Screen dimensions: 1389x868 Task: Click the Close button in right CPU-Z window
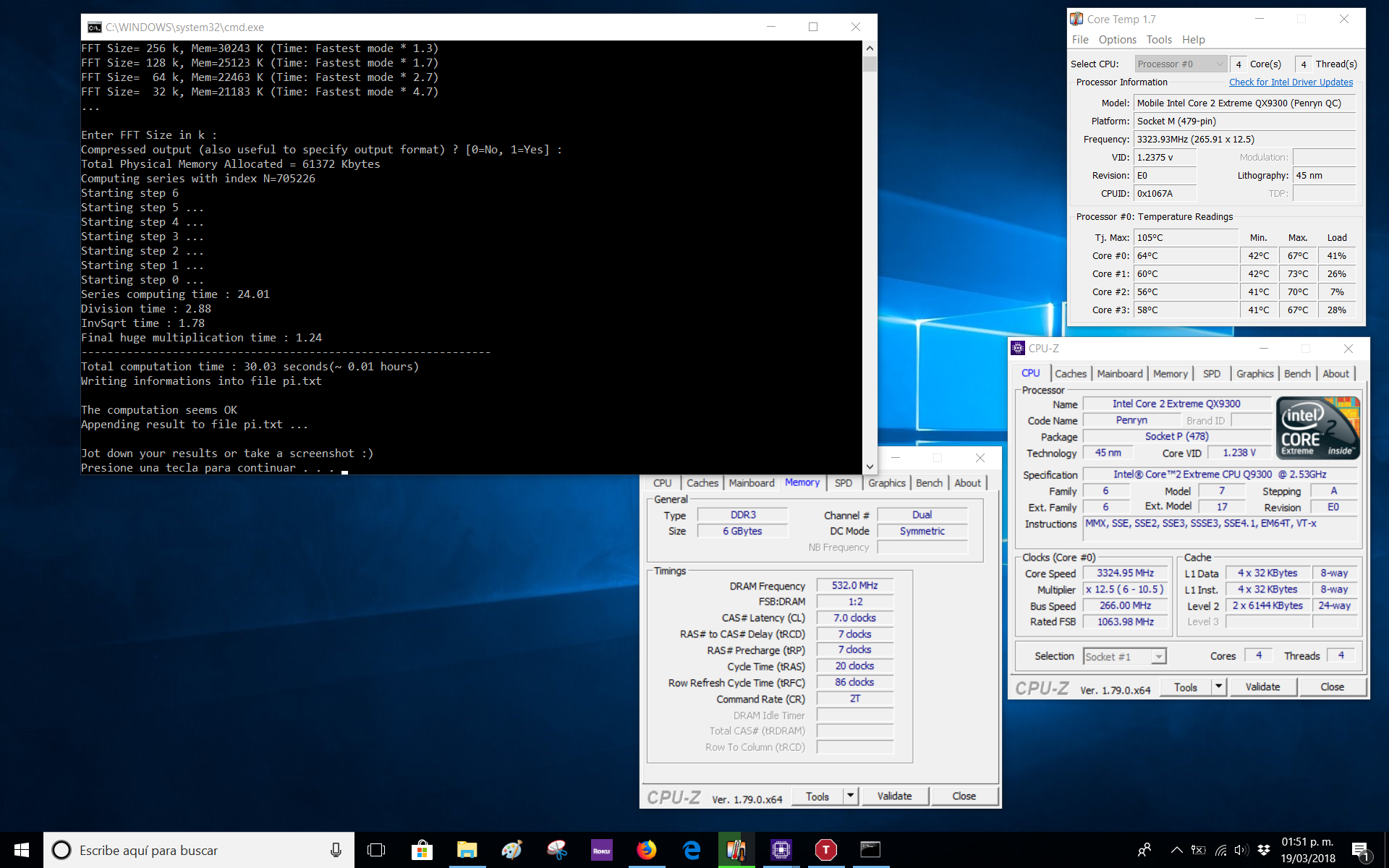pos(1332,687)
